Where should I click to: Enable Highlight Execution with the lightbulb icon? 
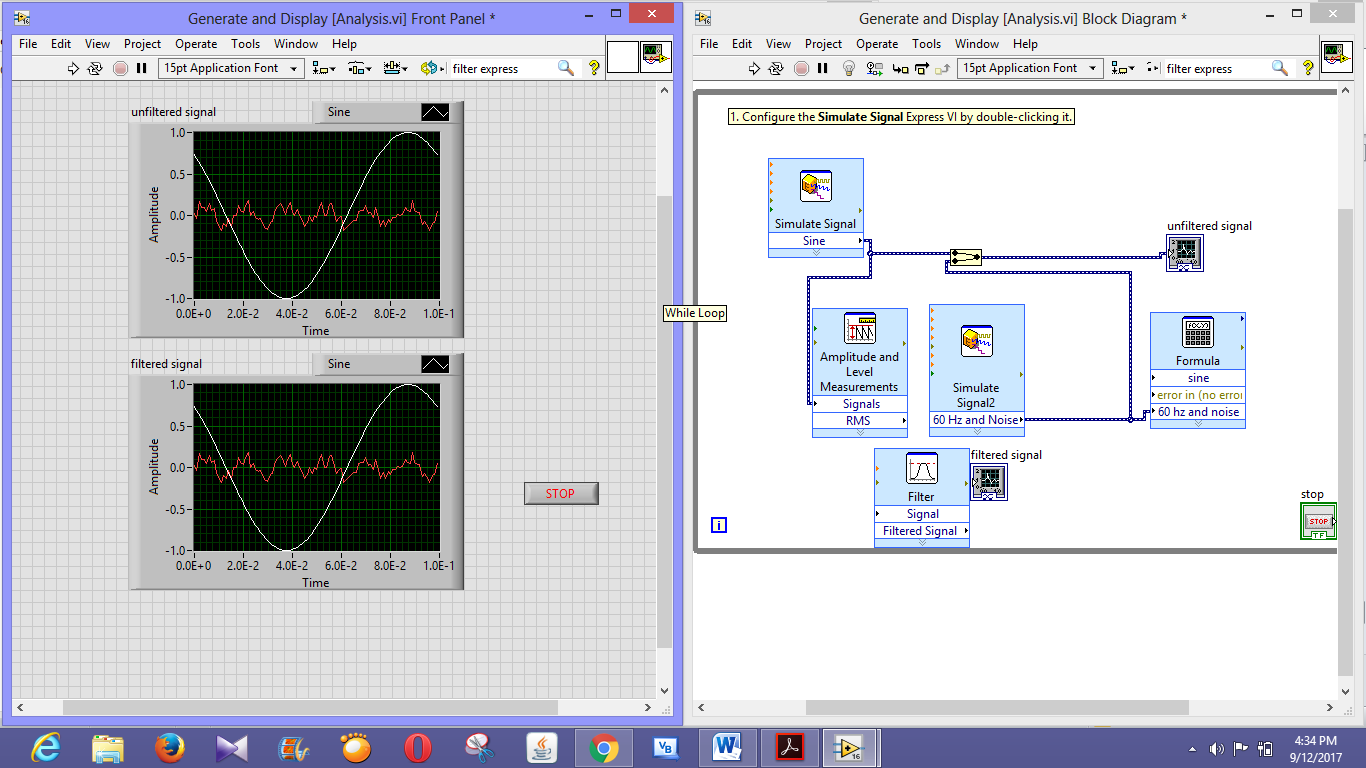tap(849, 68)
